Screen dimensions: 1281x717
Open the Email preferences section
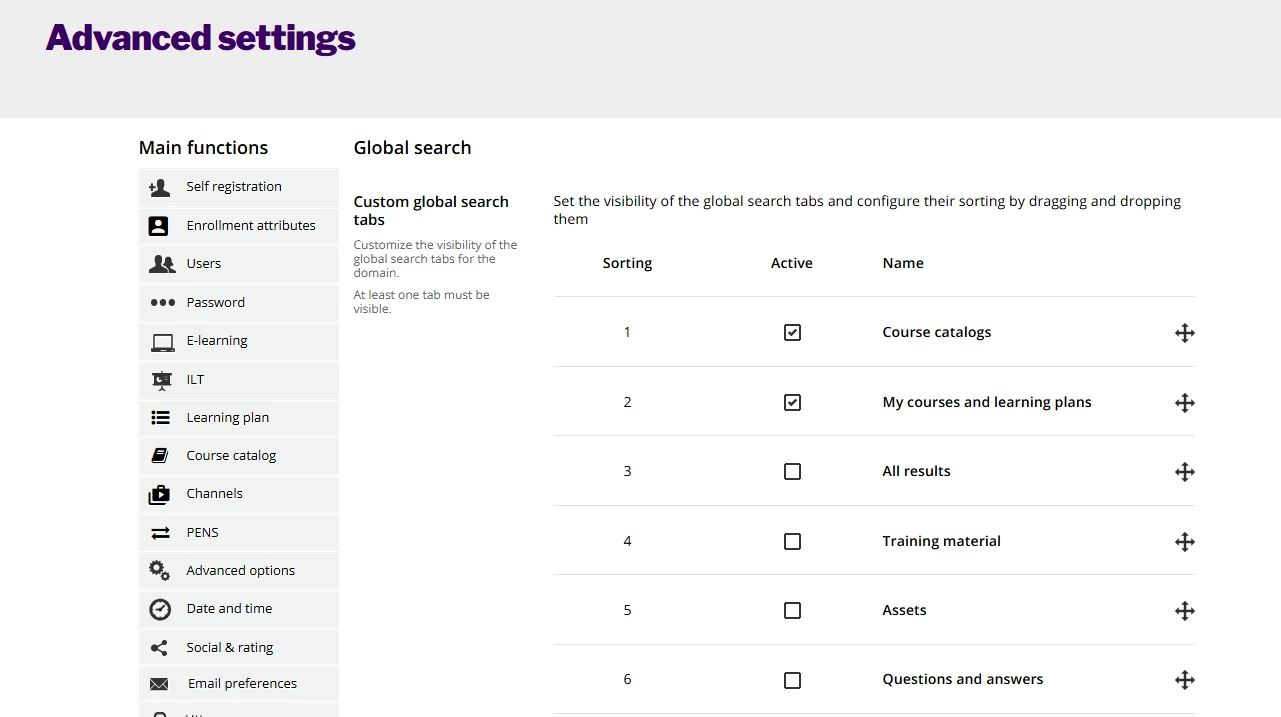pos(242,684)
